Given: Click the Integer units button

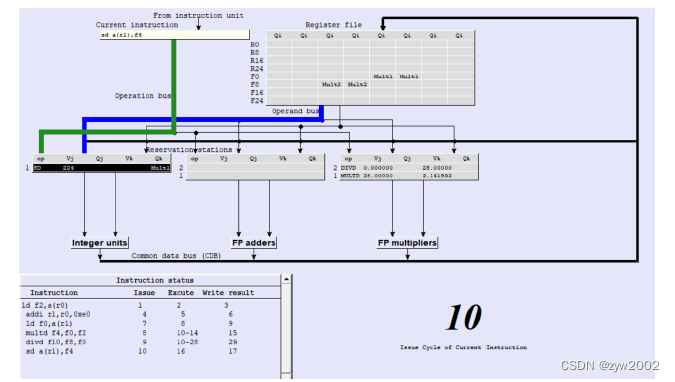Looking at the screenshot, I should coord(99,243).
